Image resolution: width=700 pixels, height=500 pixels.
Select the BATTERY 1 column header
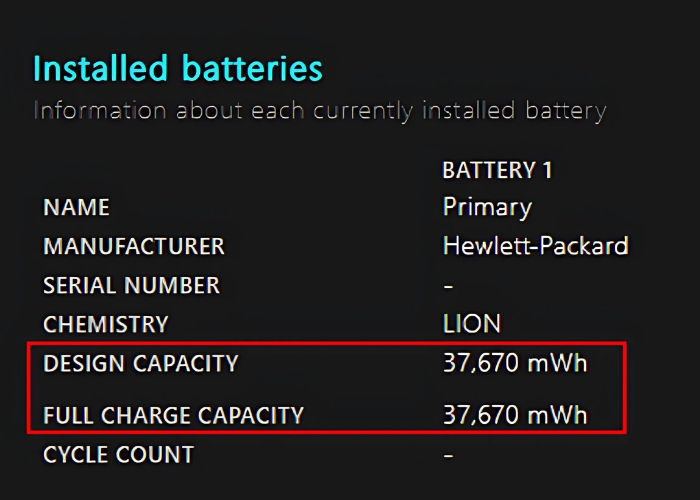click(497, 170)
